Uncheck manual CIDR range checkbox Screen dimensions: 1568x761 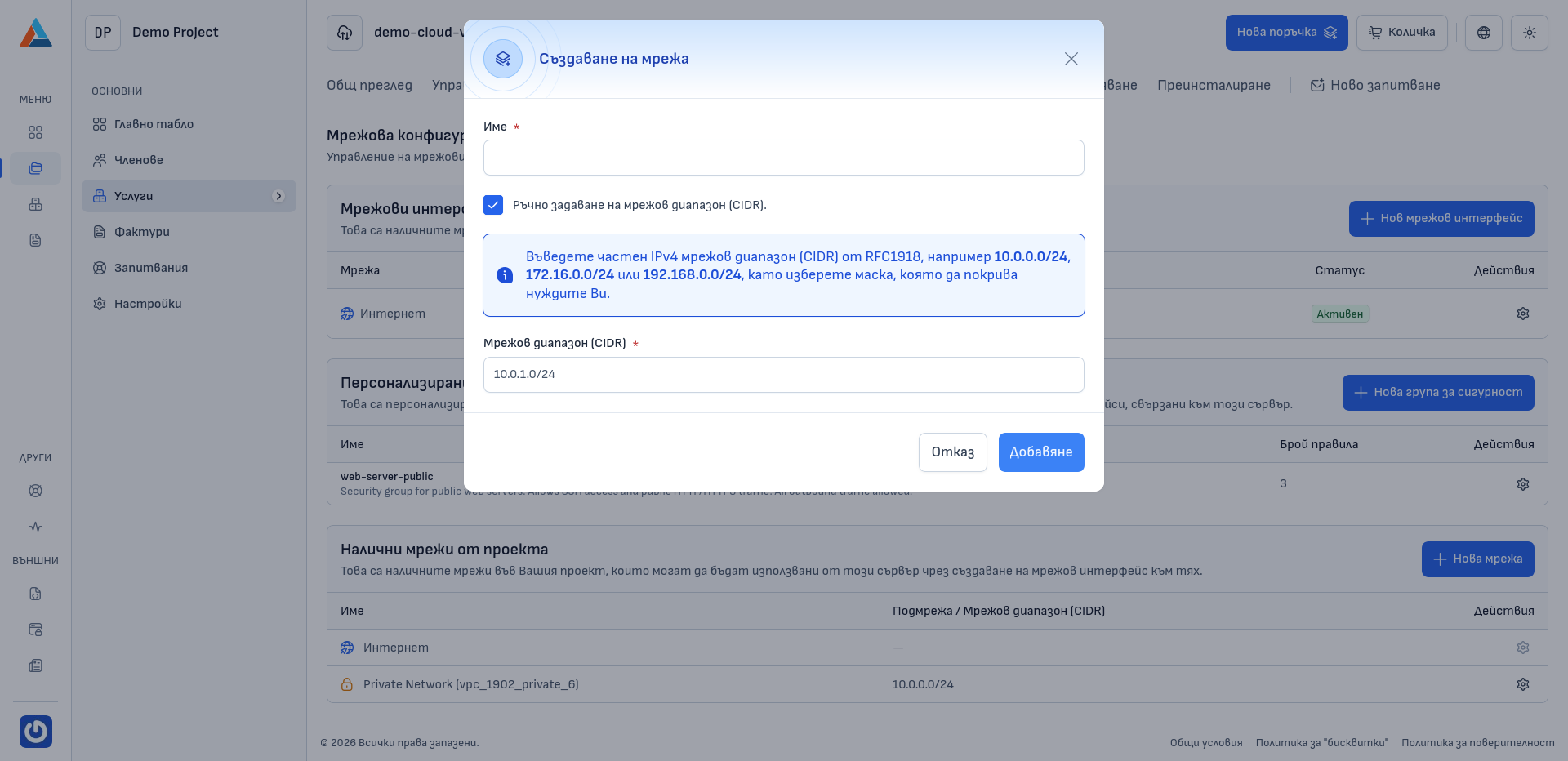pyautogui.click(x=493, y=205)
